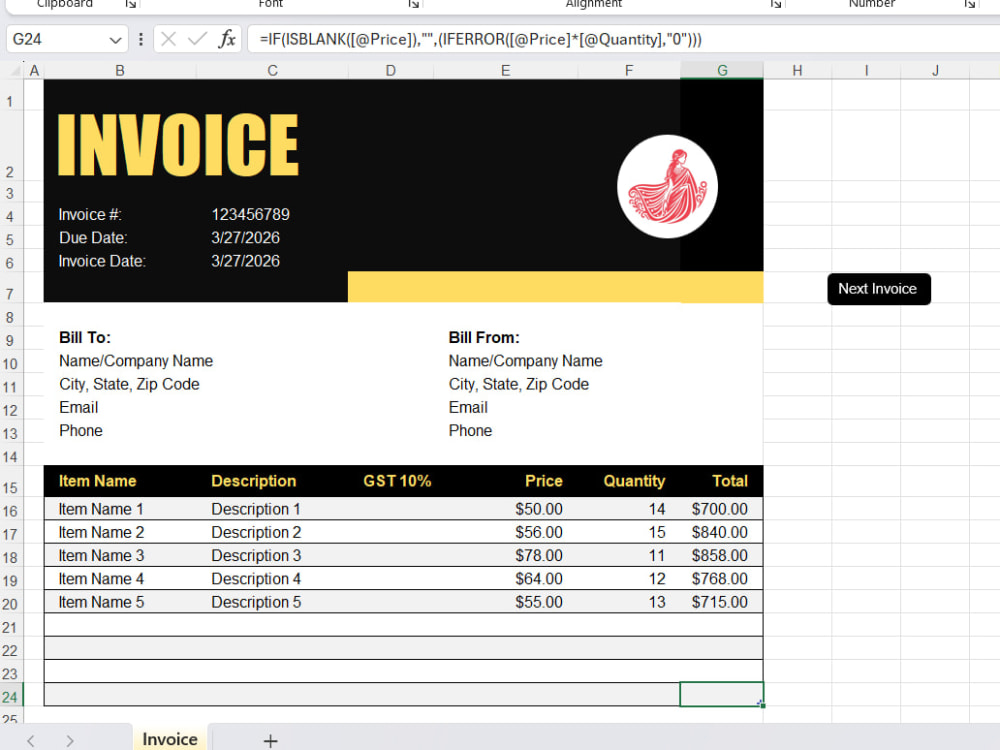Open the Name Box dropdown arrow

(115, 40)
